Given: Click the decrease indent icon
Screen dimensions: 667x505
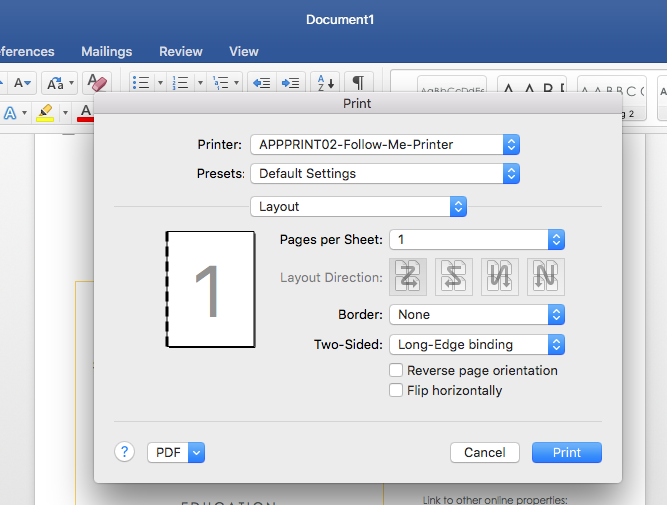Looking at the screenshot, I should [x=262, y=83].
